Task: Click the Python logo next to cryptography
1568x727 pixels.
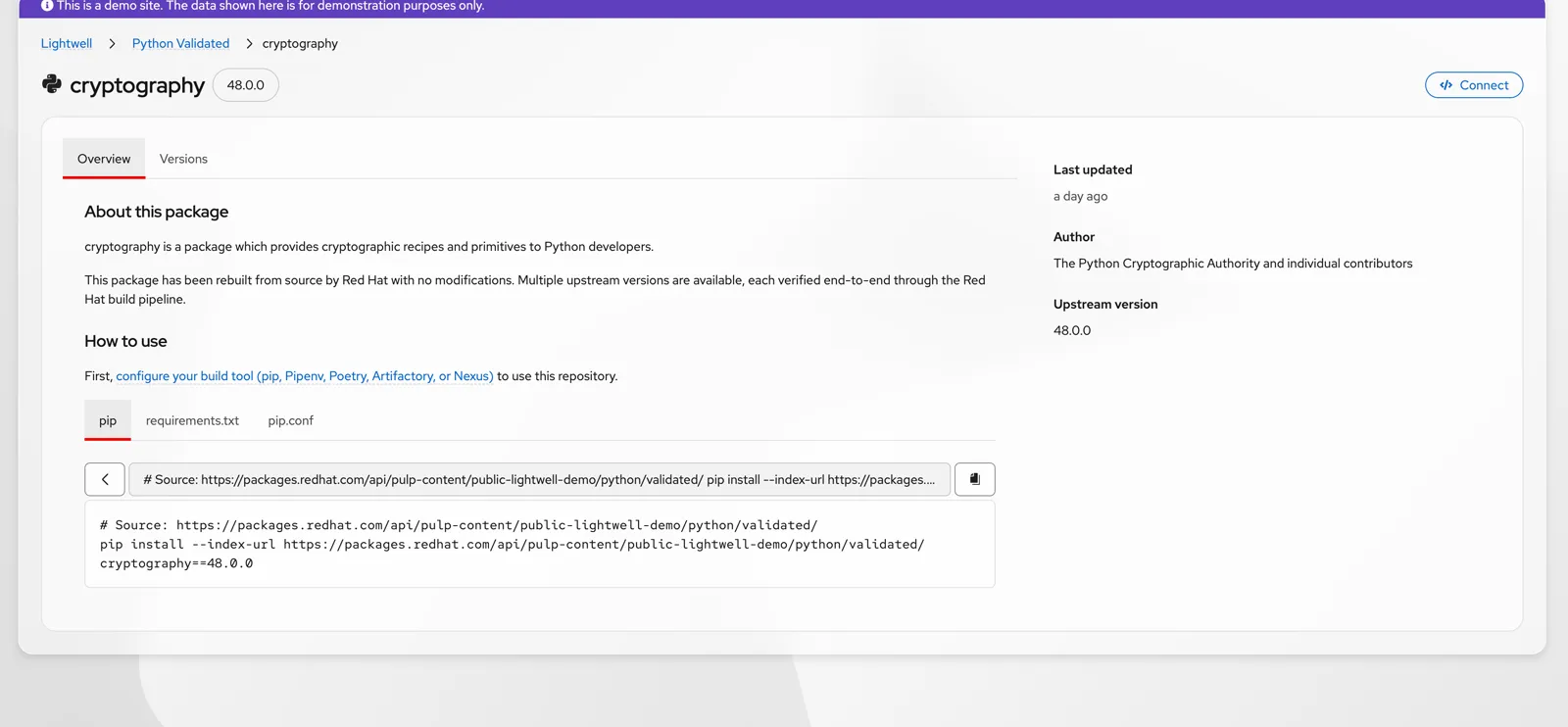Action: pyautogui.click(x=52, y=84)
